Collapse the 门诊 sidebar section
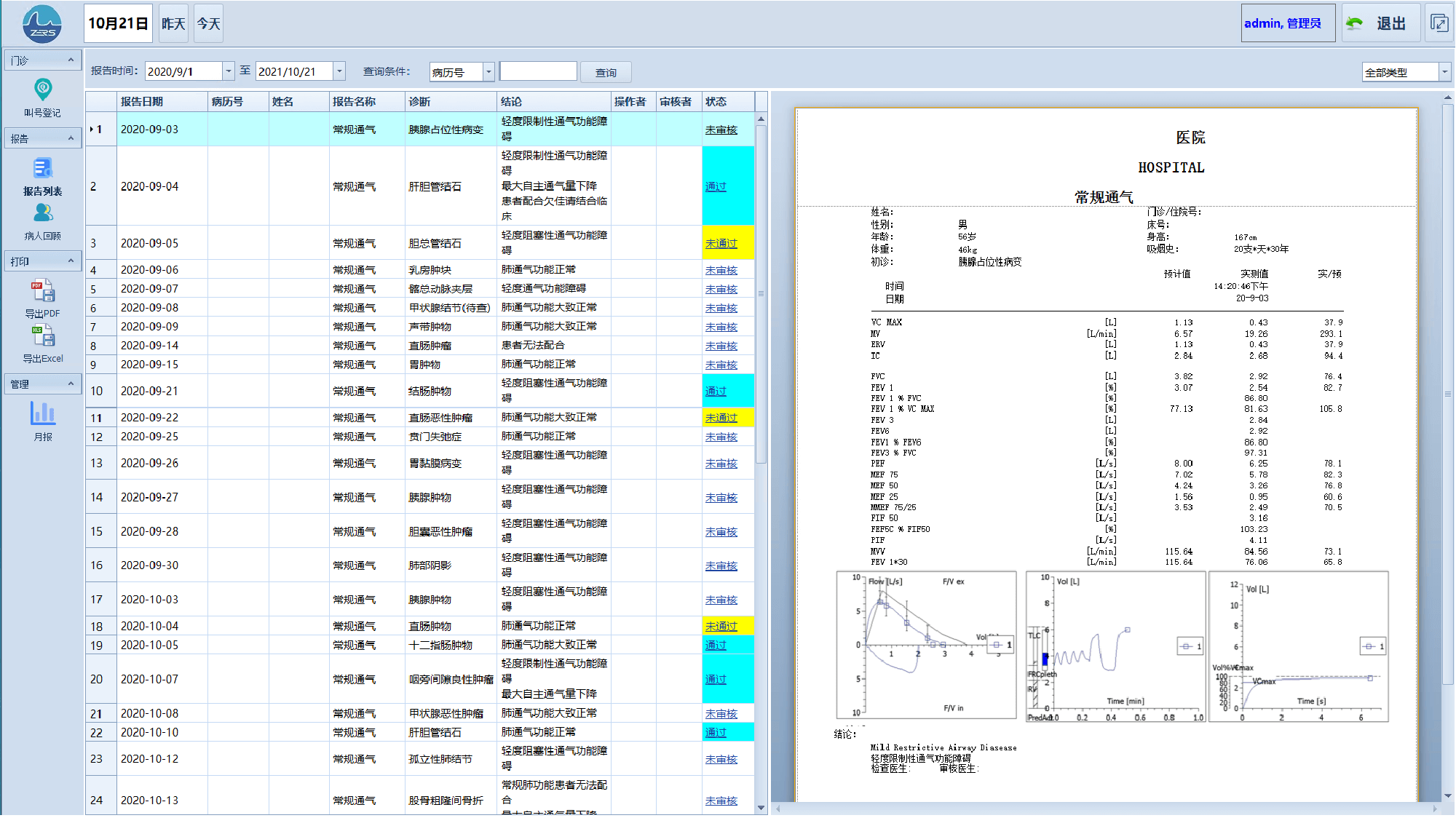The width and height of the screenshot is (1456, 818). (x=71, y=60)
